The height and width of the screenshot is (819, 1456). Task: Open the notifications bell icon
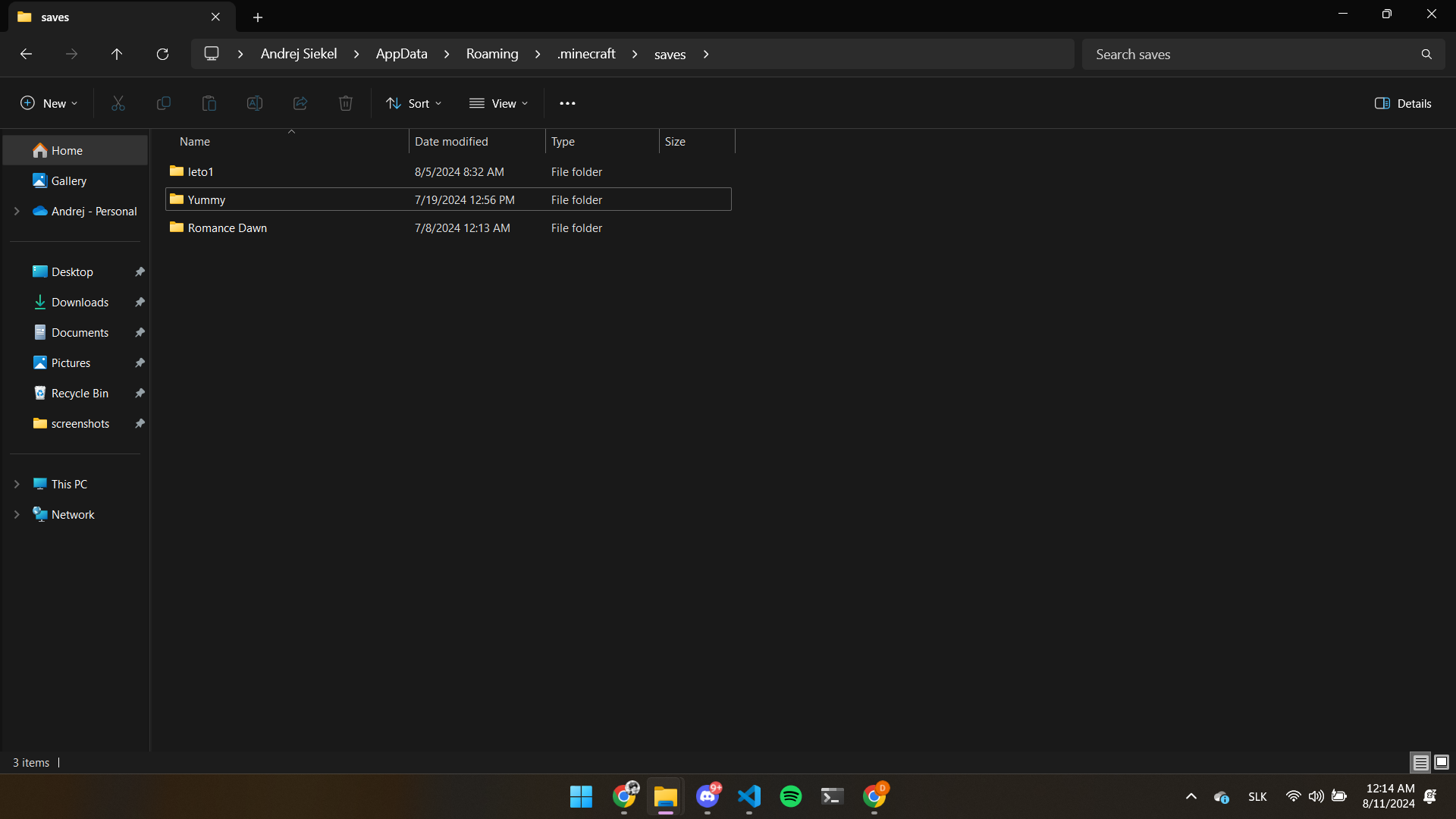pos(1430,796)
